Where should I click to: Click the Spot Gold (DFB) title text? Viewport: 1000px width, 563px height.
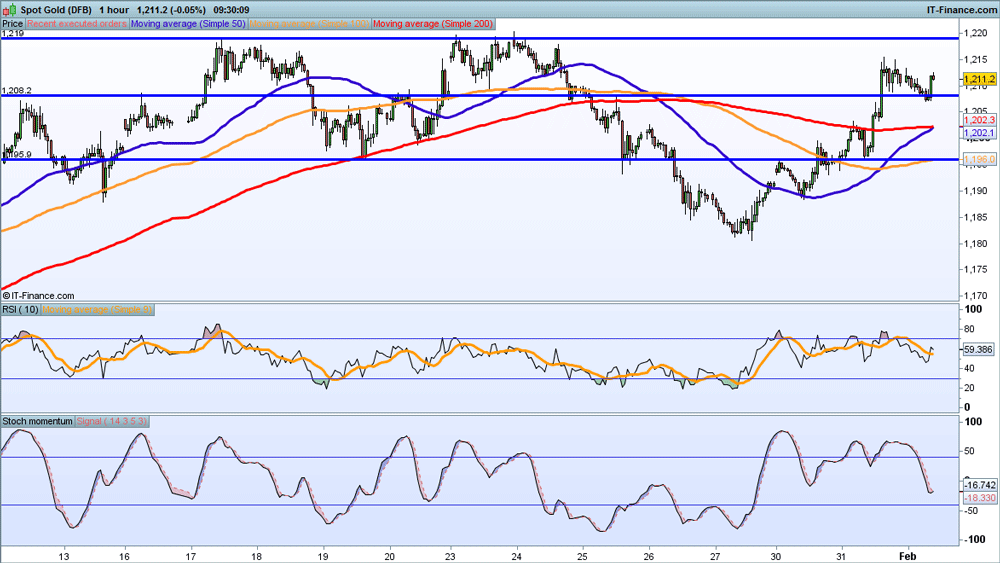click(x=56, y=10)
